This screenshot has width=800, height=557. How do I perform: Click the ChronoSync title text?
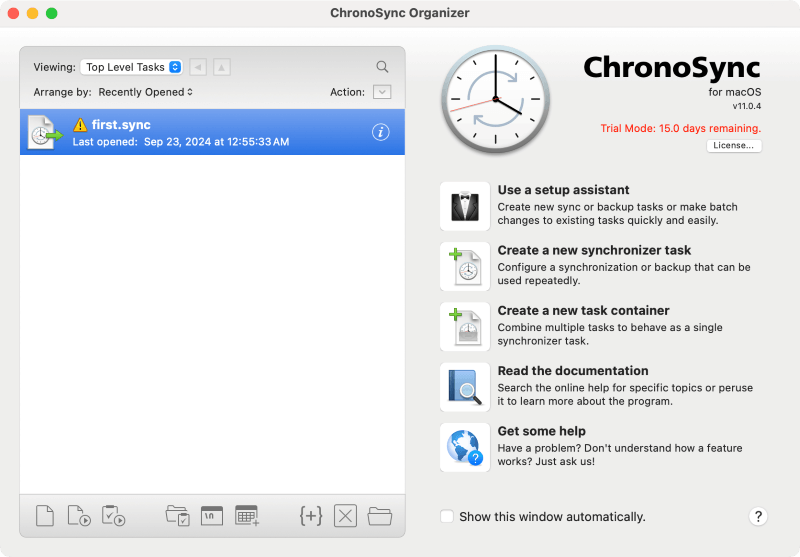pos(672,68)
